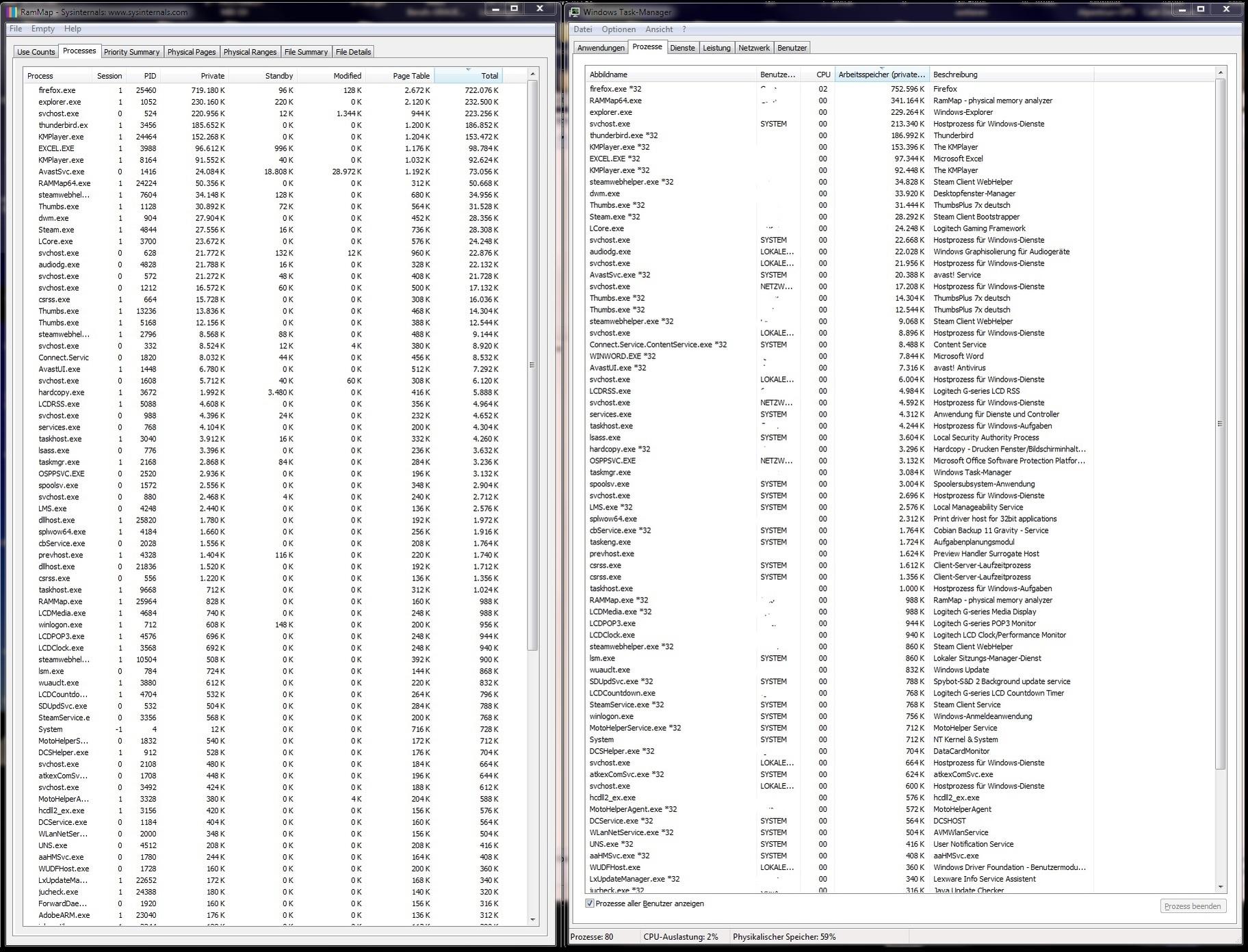
Task: Click the RamMap vertical scrollbar thumb
Action: 533,365
